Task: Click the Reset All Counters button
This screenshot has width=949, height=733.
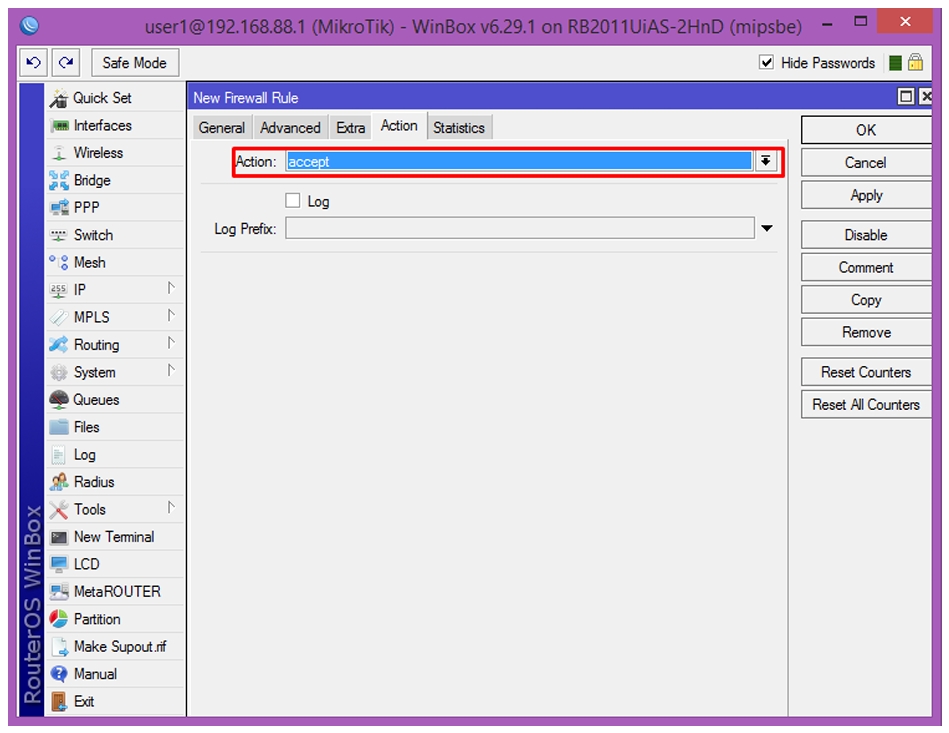Action: tap(865, 404)
